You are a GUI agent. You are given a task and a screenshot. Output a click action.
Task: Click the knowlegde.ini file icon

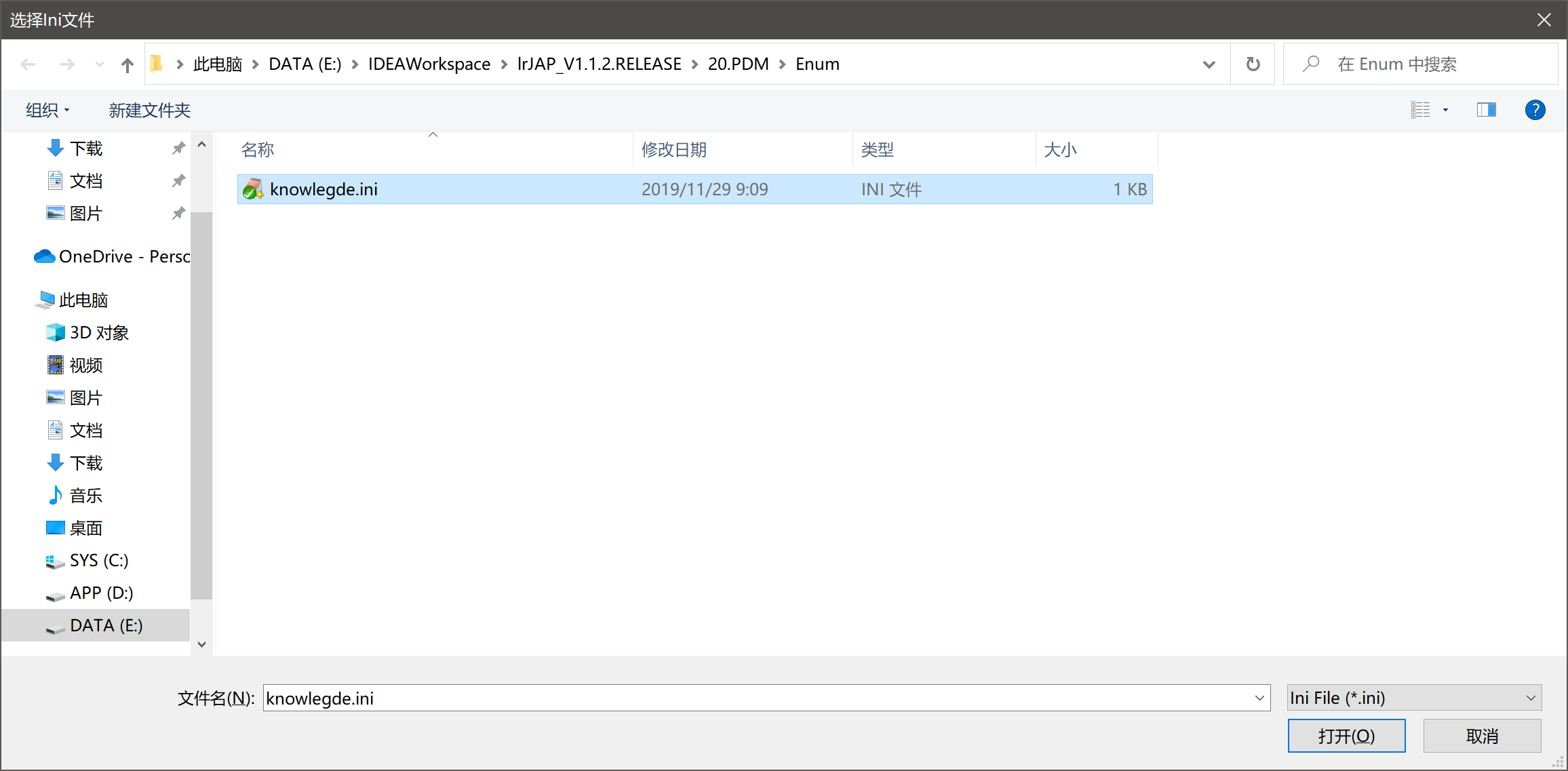pos(253,189)
